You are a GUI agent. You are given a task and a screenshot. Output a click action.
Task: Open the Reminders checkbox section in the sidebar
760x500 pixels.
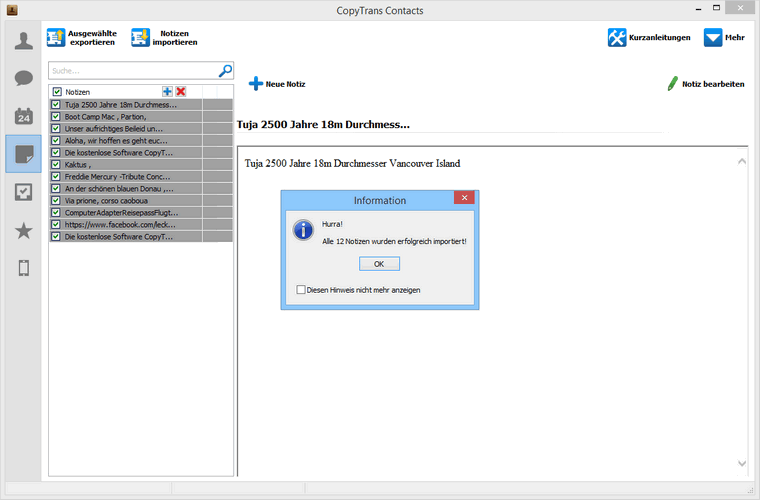tap(23, 192)
